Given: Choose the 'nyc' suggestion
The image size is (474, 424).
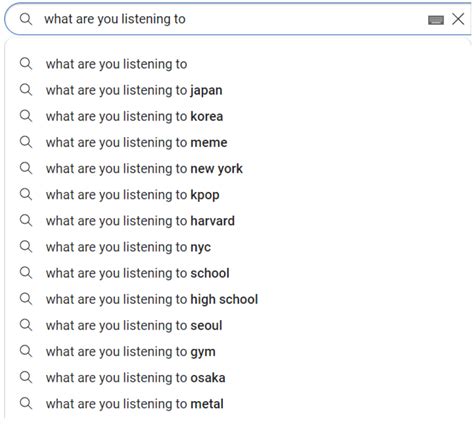Looking at the screenshot, I should [x=238, y=247].
